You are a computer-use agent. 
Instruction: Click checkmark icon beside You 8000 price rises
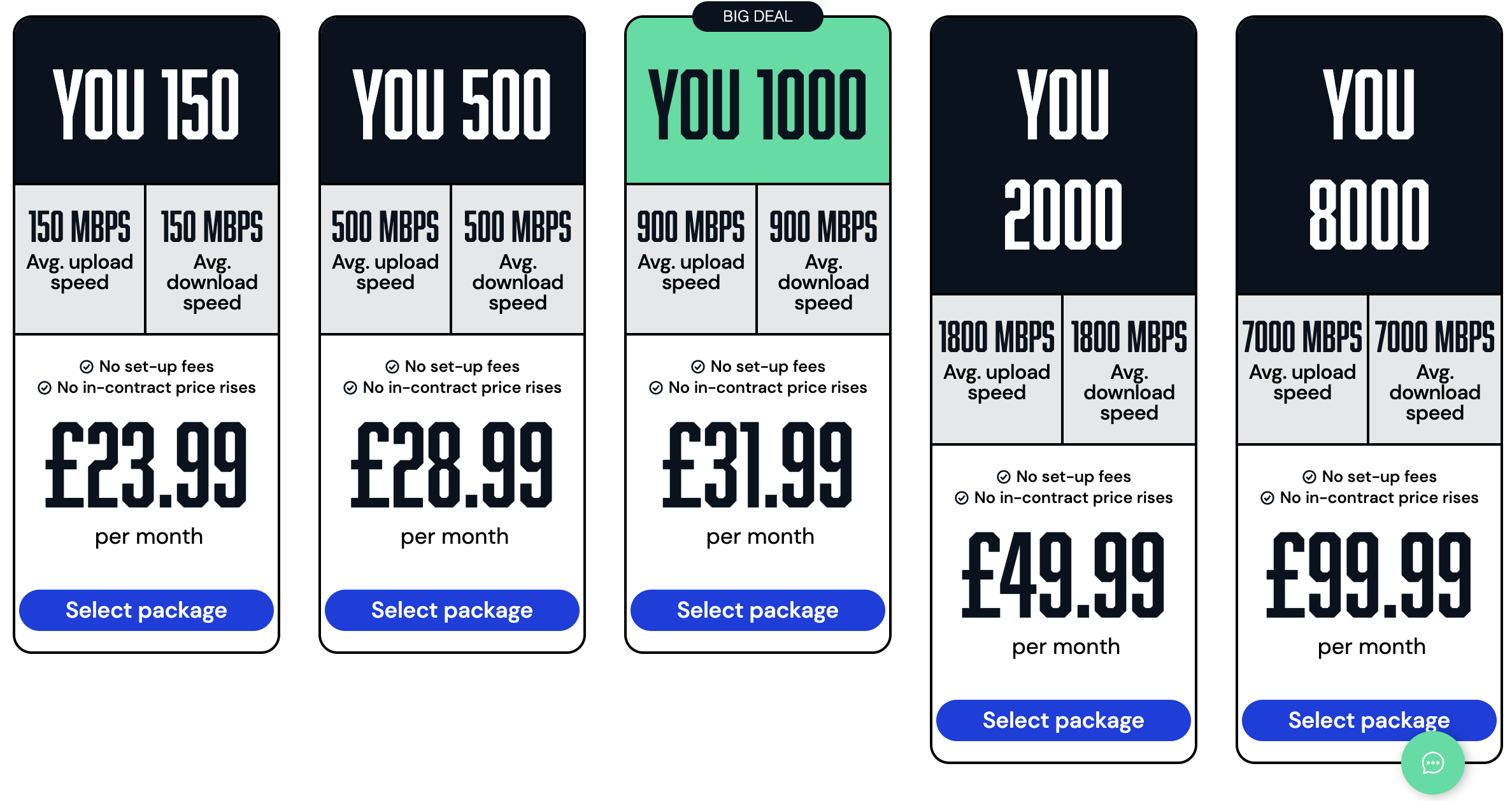click(x=1267, y=498)
